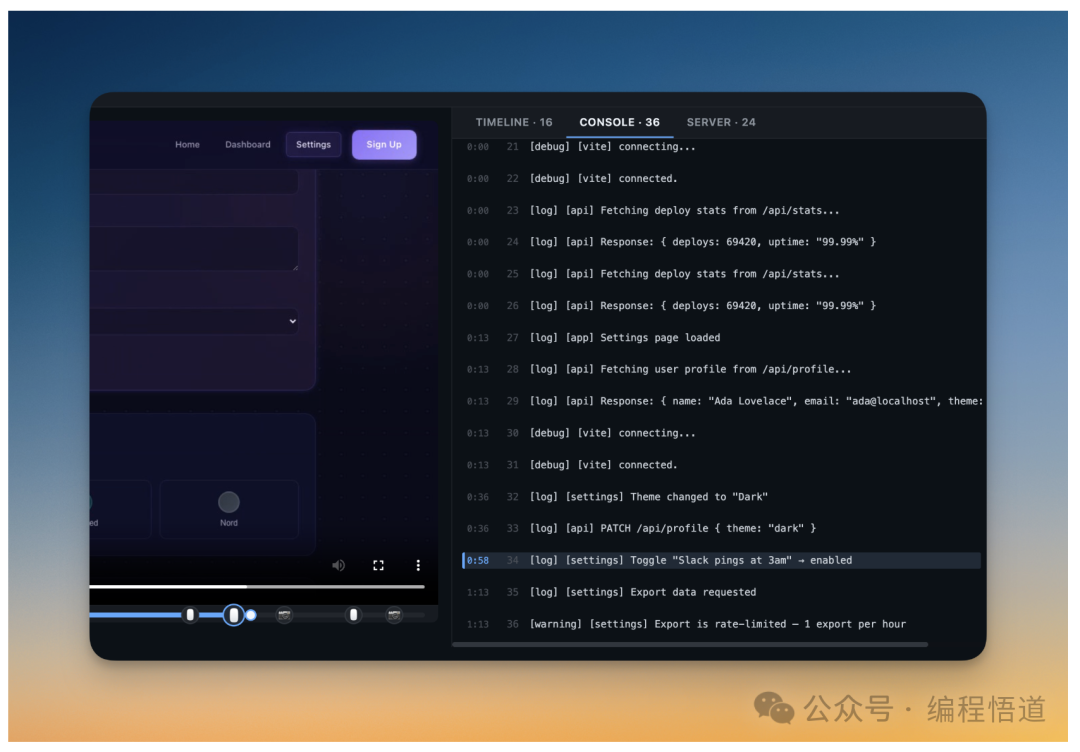Click the purple Sign Up button
This screenshot has height=752, width=1080.
pyautogui.click(x=384, y=145)
